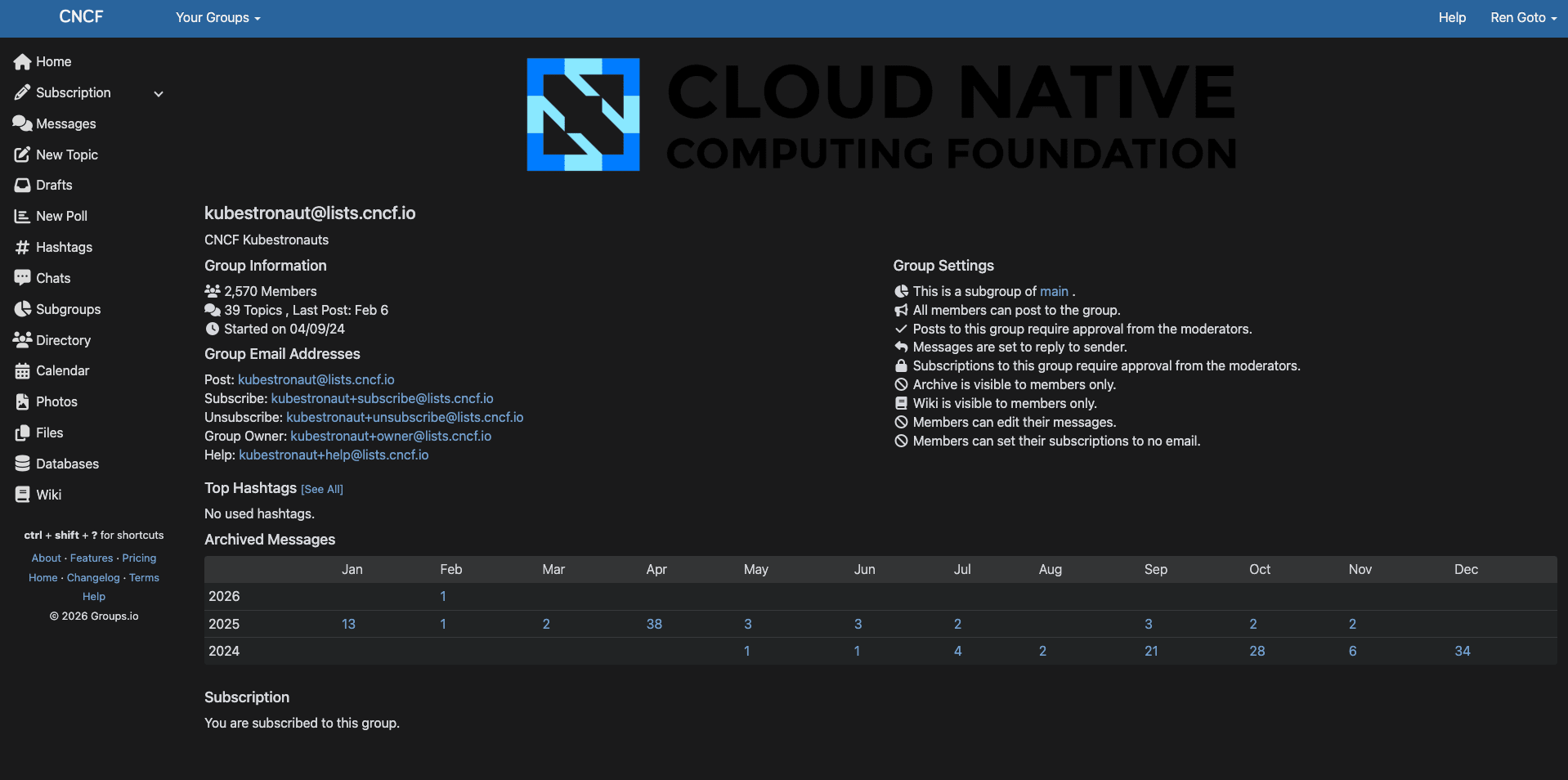Click the Hashtags hash icon
The width and height of the screenshot is (1568, 780).
point(23,247)
